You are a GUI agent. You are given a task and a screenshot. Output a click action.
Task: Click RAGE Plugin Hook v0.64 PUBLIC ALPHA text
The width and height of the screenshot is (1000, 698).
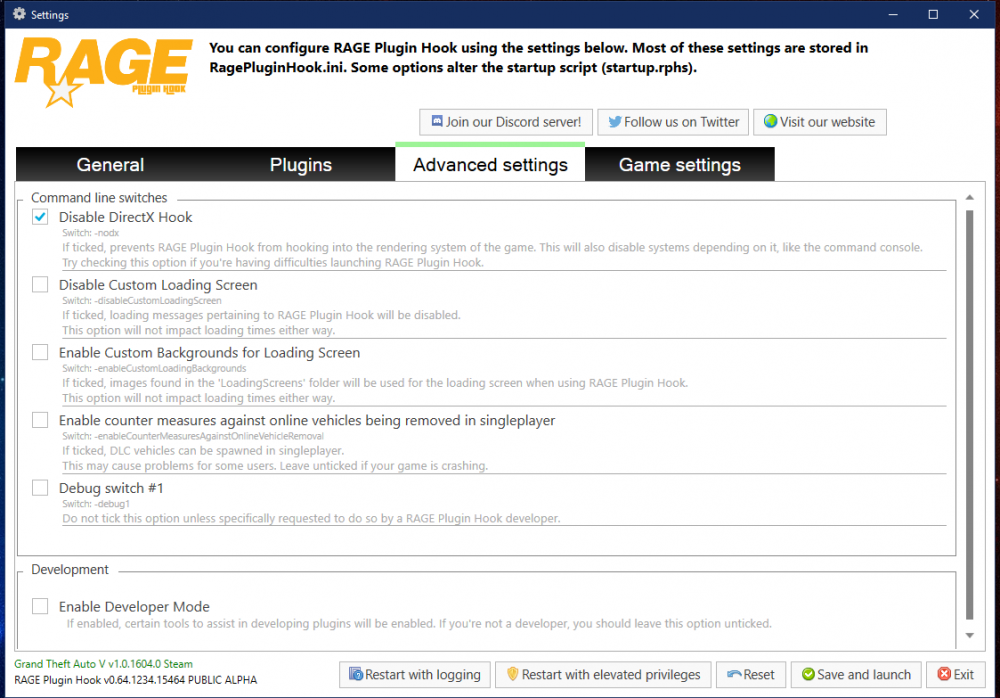[x=135, y=680]
